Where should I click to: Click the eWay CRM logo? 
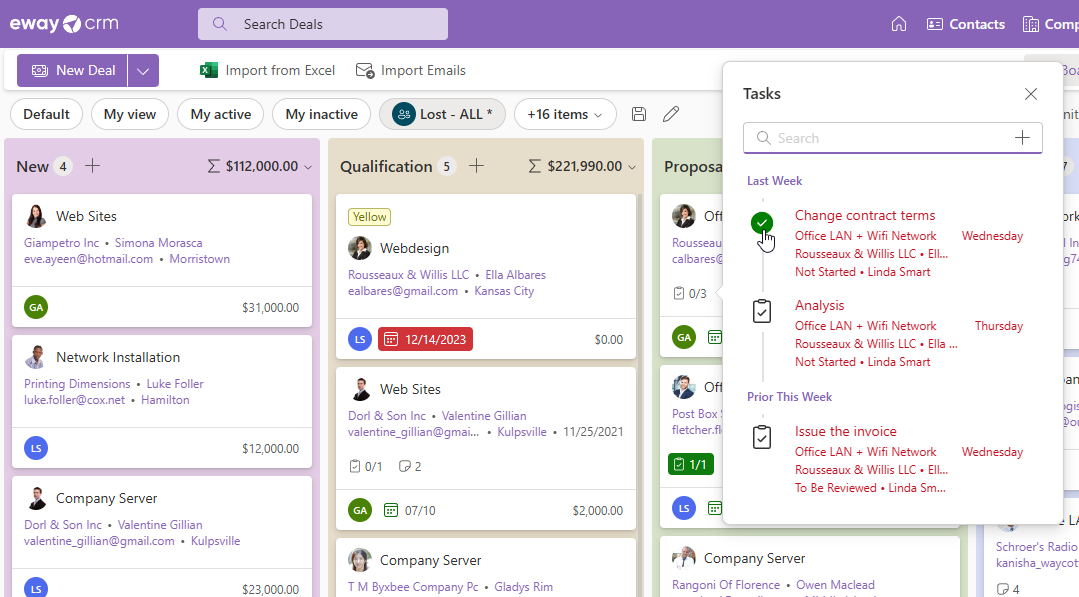(x=64, y=24)
